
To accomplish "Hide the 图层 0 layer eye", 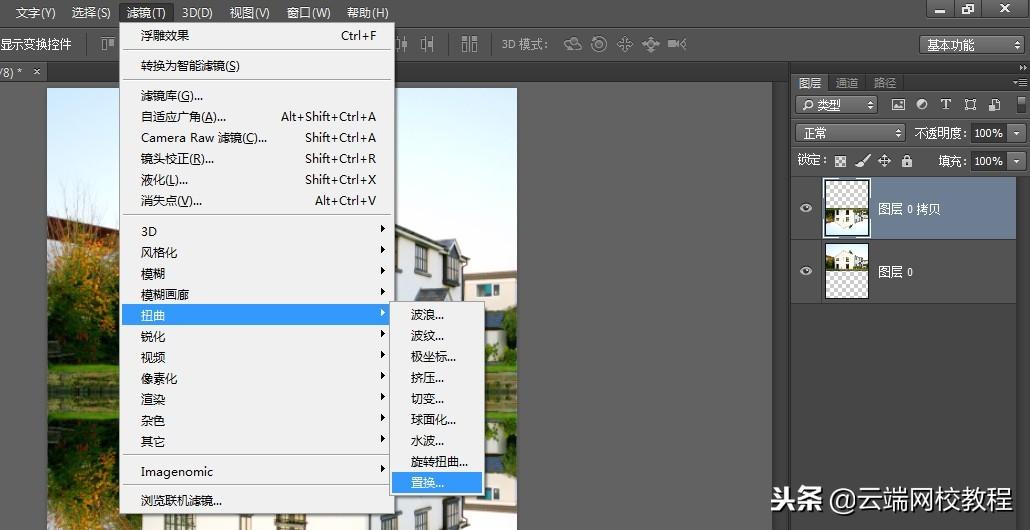I will (806, 271).
